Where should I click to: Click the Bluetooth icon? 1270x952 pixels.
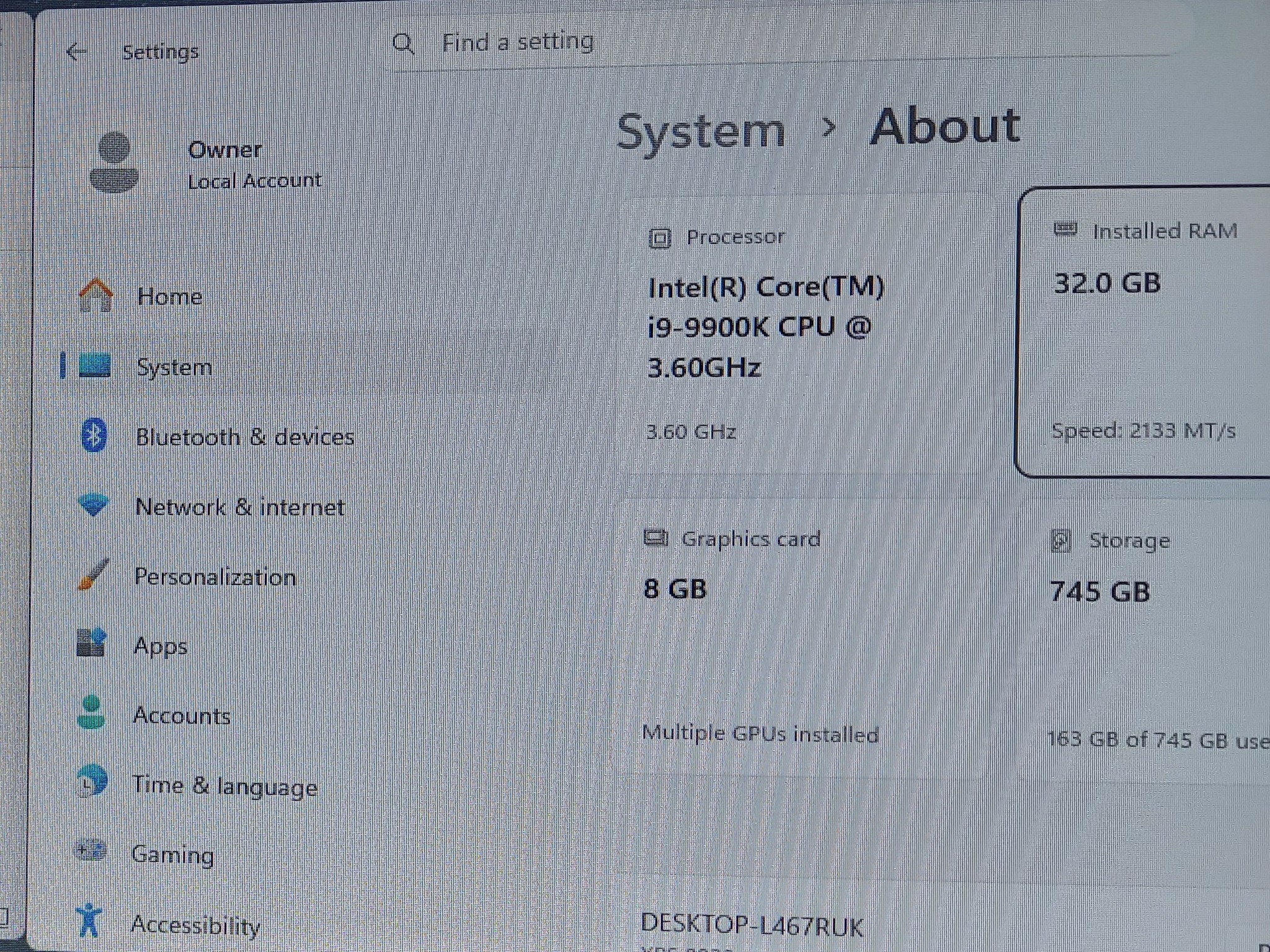[94, 436]
